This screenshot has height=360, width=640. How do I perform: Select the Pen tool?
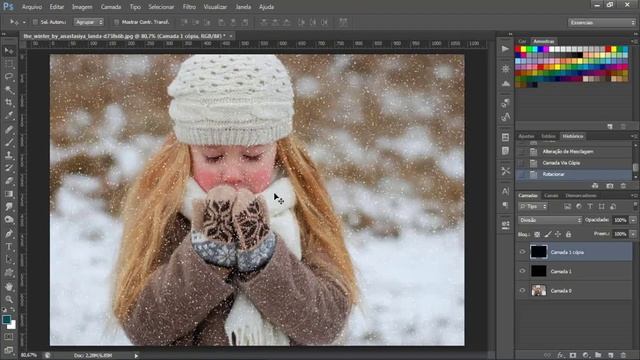tap(9, 233)
